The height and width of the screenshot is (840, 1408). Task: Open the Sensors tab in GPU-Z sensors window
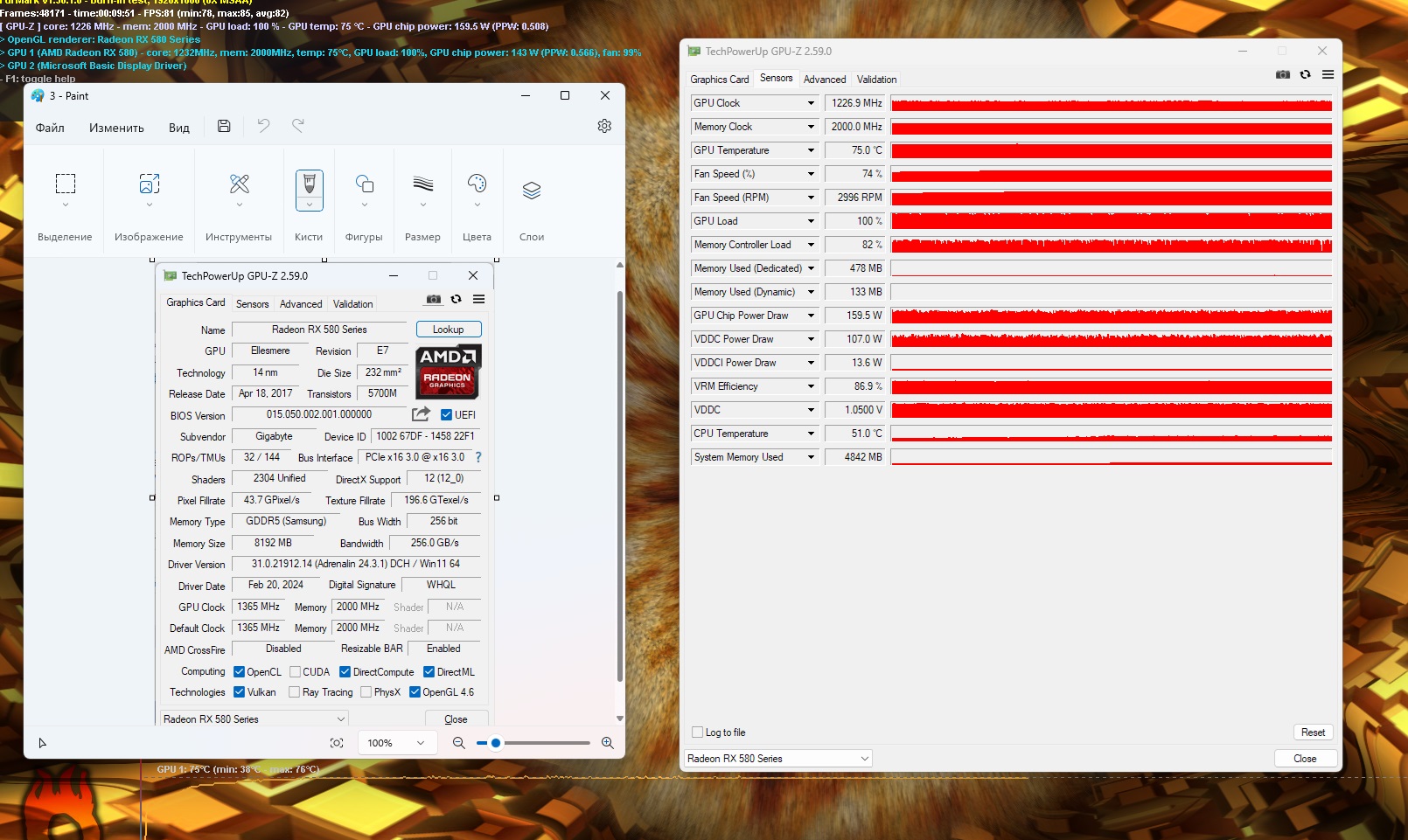click(777, 78)
